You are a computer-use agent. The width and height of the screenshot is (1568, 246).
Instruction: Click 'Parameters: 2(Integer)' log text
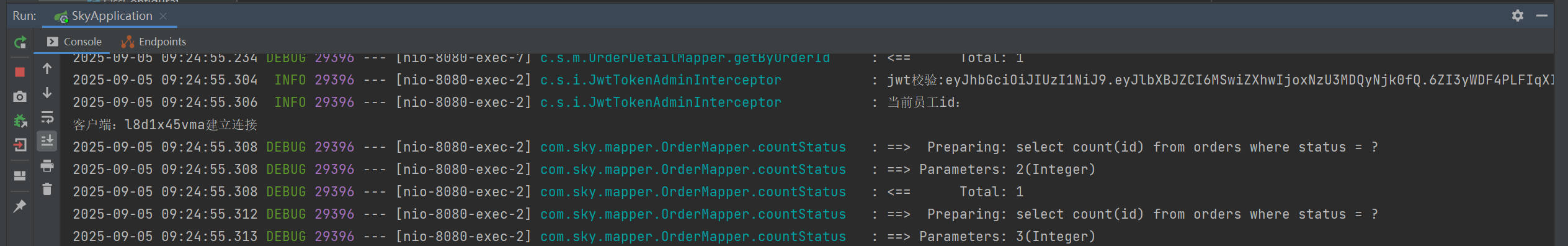[1007, 170]
